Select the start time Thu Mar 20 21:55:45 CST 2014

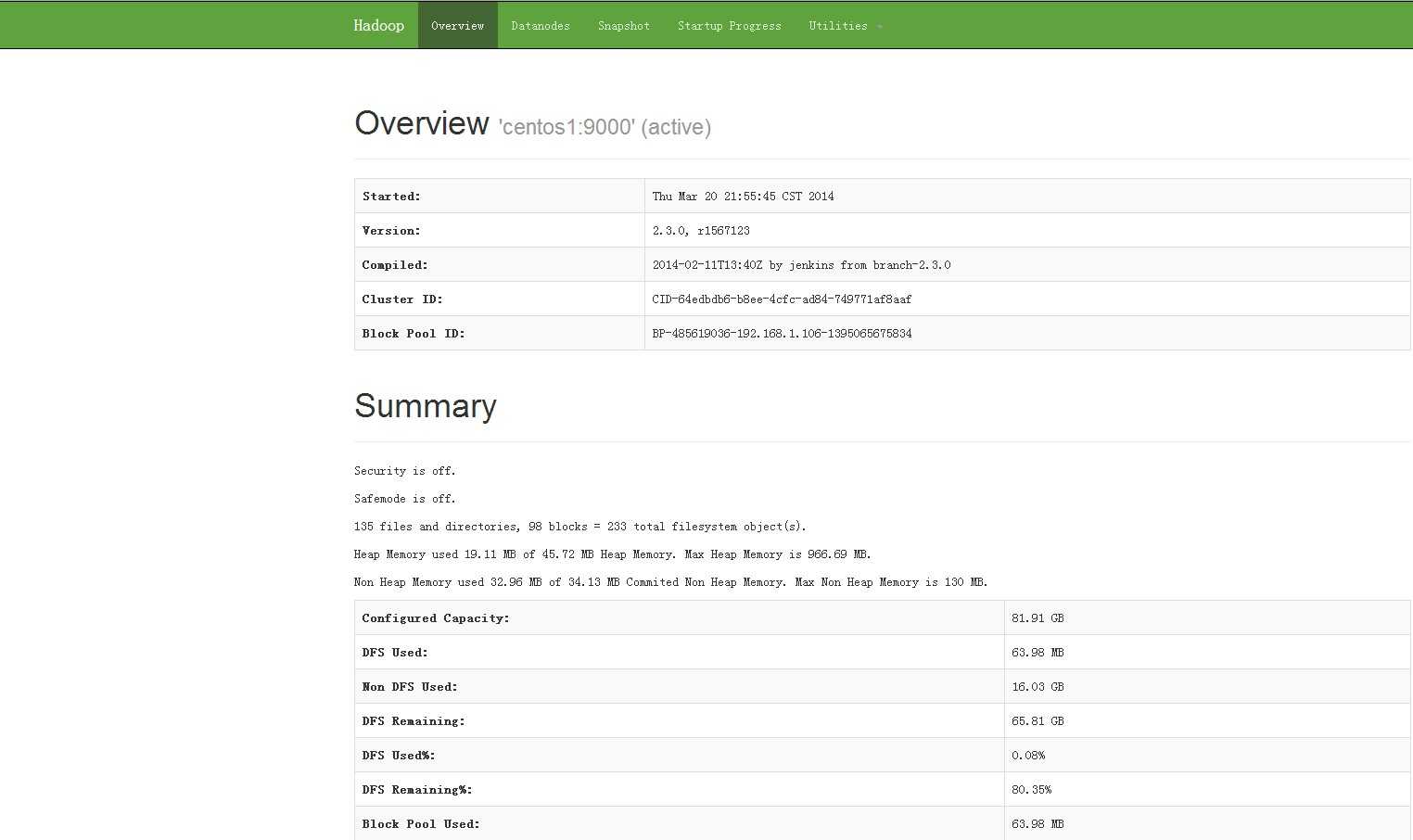click(743, 196)
